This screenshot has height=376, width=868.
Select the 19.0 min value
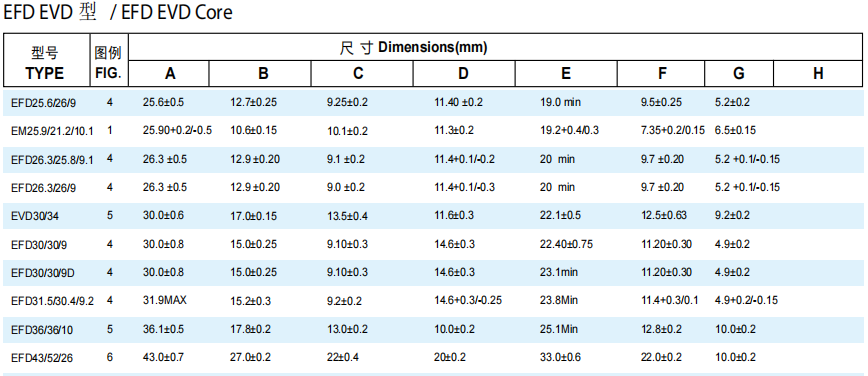[x=560, y=102]
